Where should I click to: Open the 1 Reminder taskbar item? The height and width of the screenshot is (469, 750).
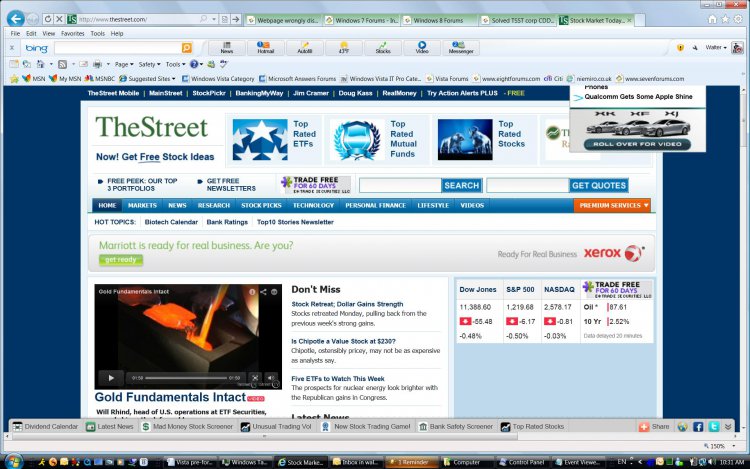411,462
